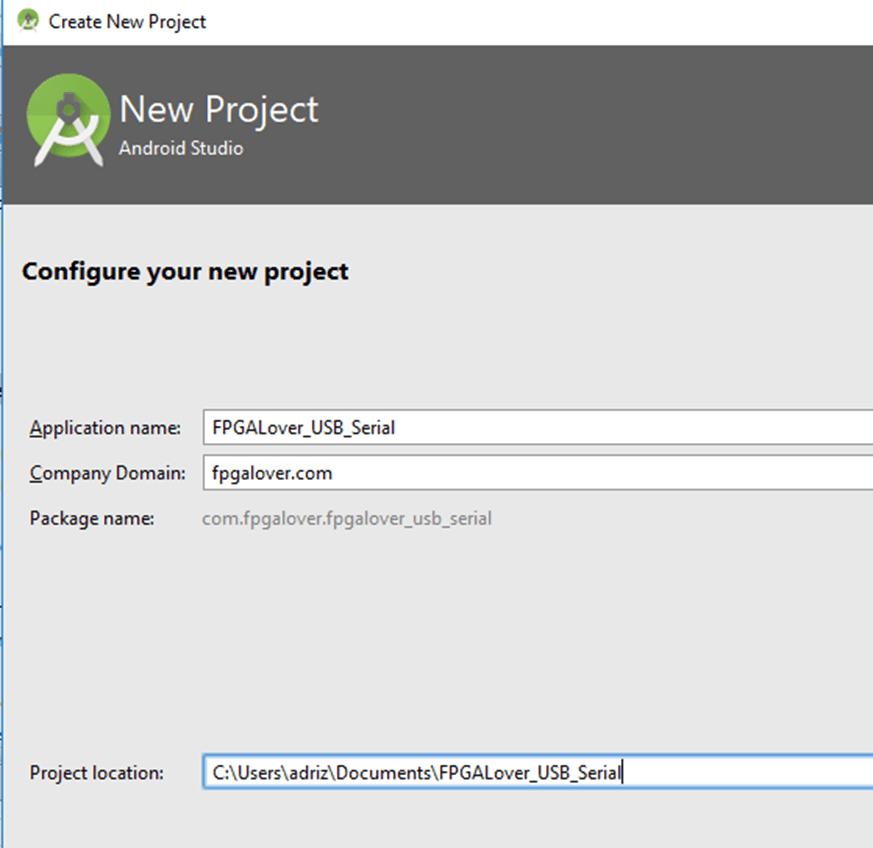Click the FPGALover_USB_Serial application name text

click(300, 427)
